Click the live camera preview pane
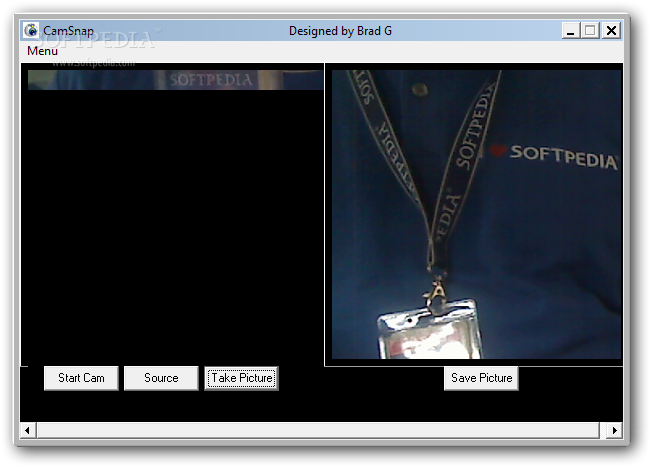 coord(172,215)
